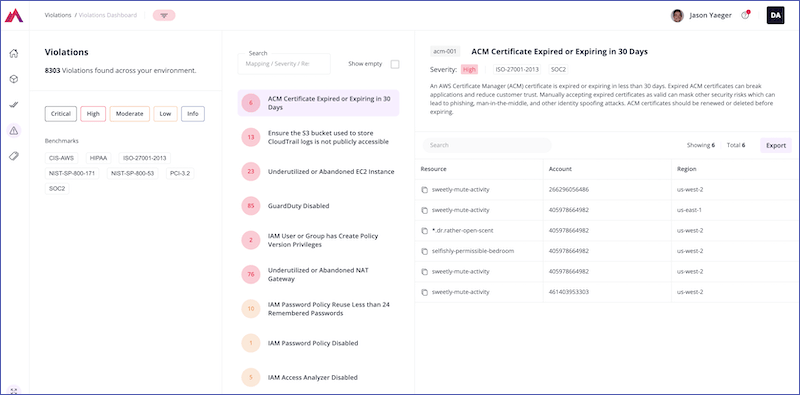Toggle the Show empty checkbox
The width and height of the screenshot is (800, 395).
pyautogui.click(x=395, y=64)
